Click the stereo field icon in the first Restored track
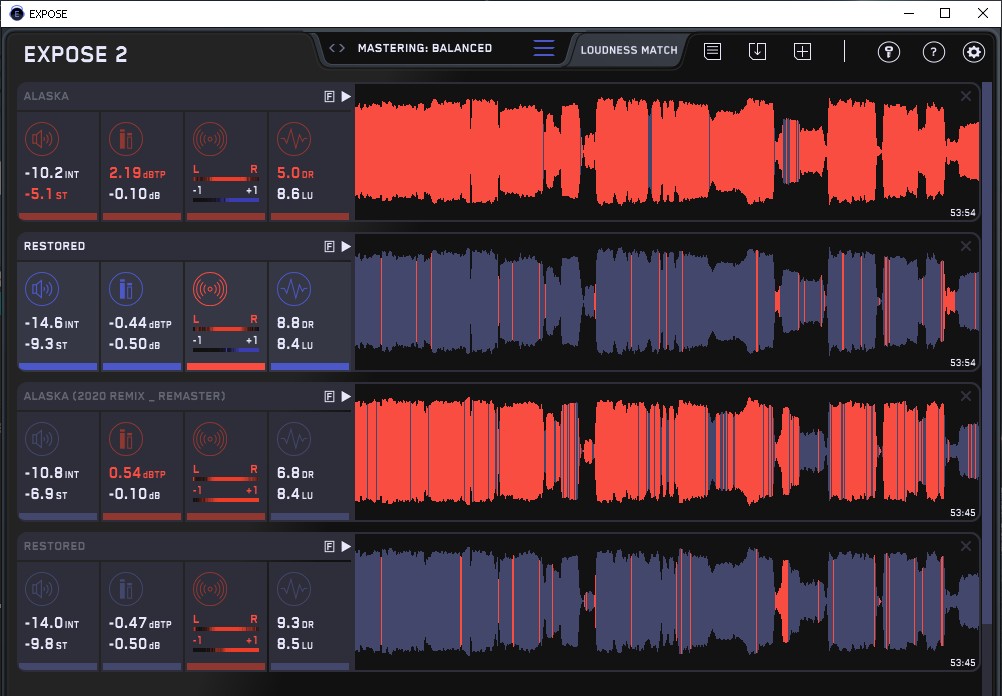This screenshot has height=696, width=1002. tap(209, 288)
